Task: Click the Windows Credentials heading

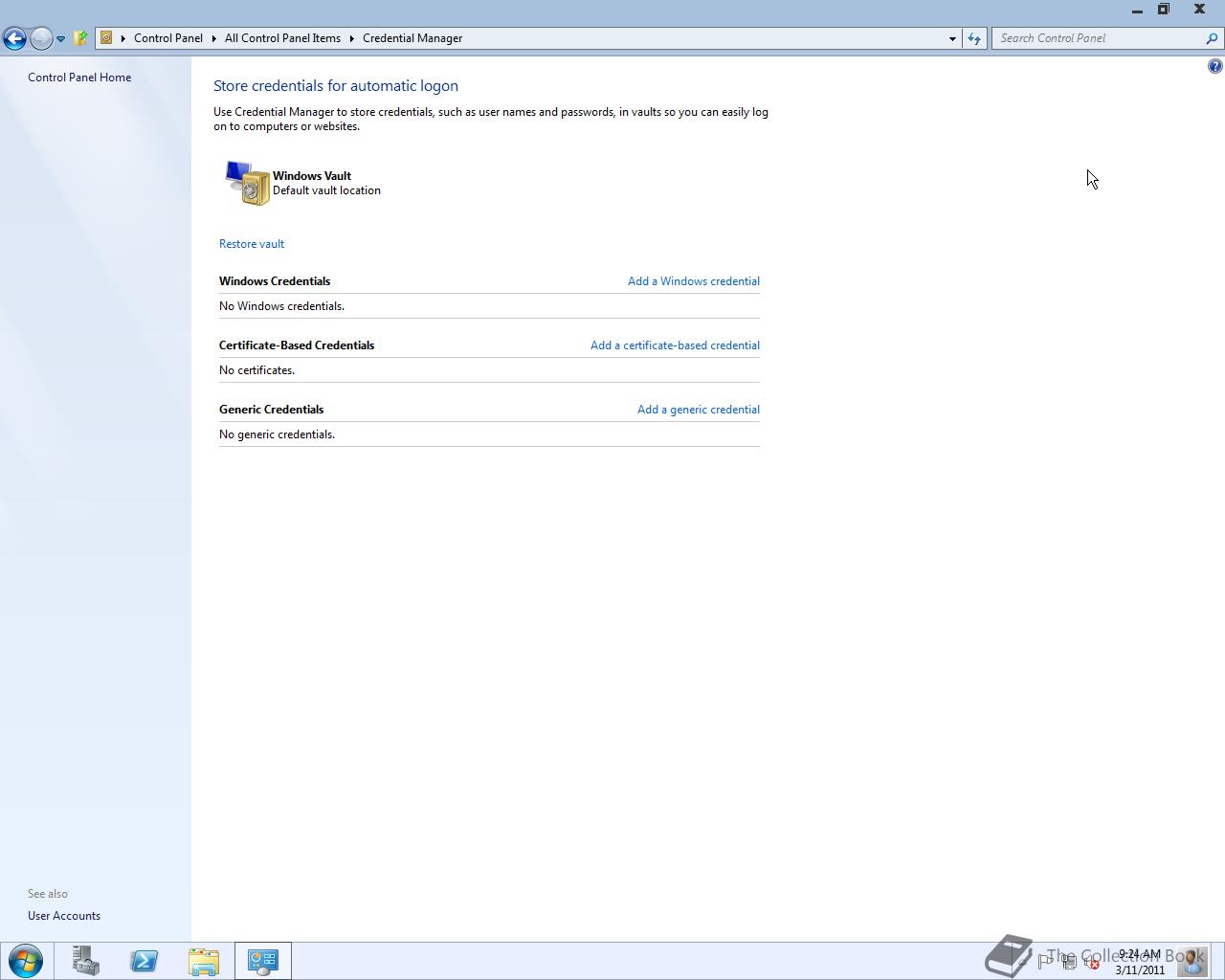Action: 275,281
